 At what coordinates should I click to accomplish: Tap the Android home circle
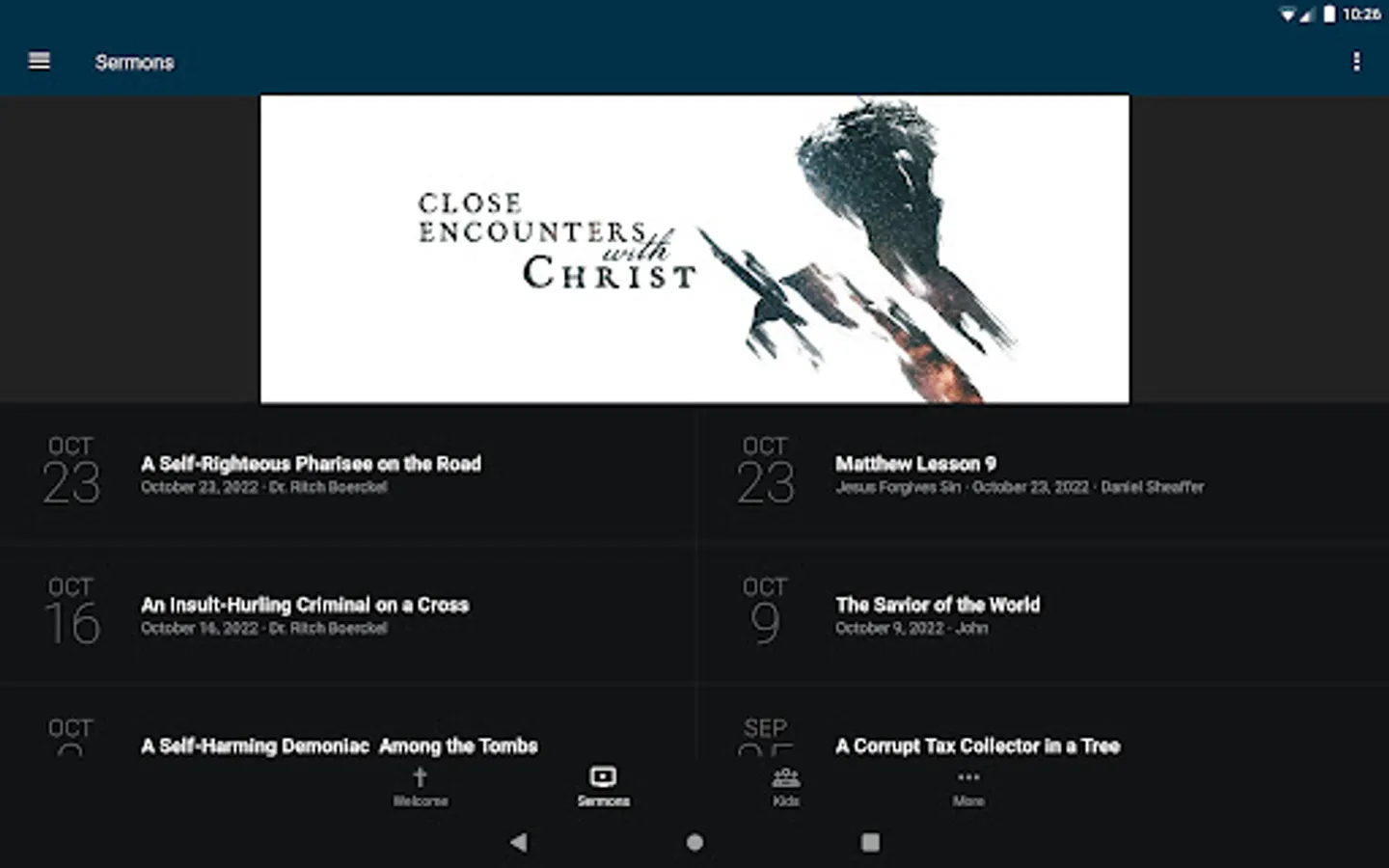click(694, 842)
